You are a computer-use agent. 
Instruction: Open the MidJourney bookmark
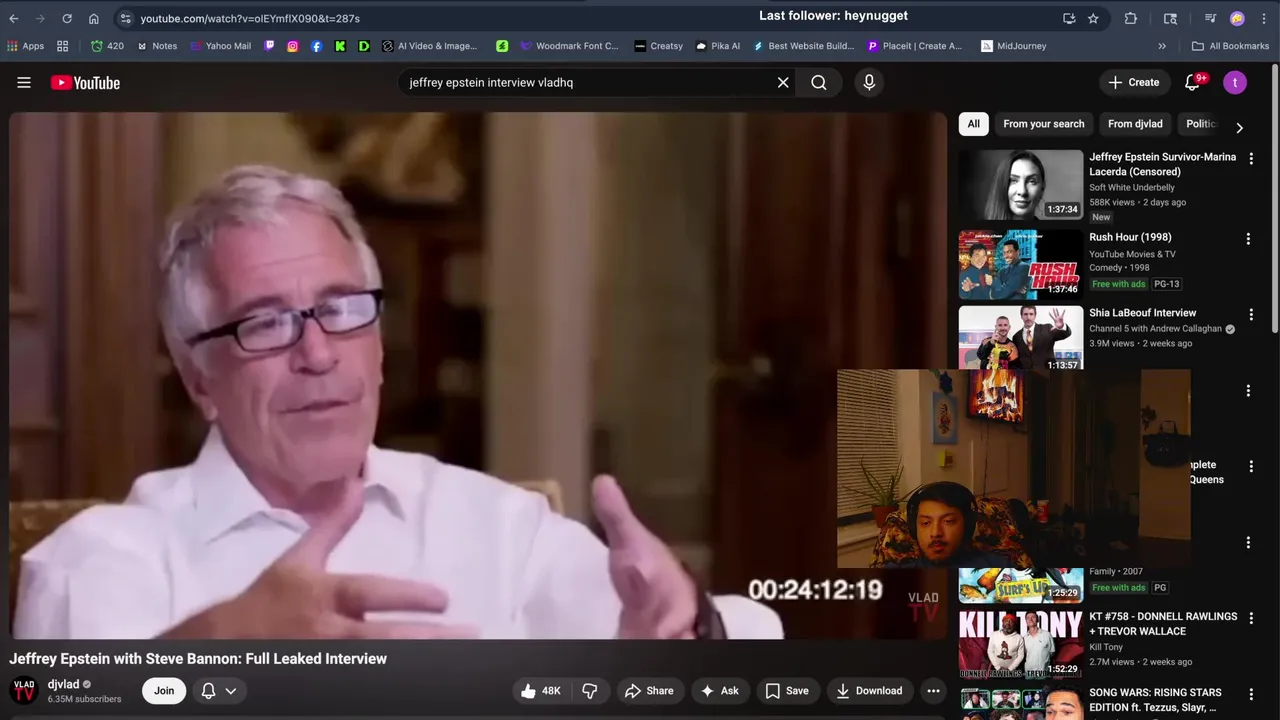click(x=1013, y=46)
